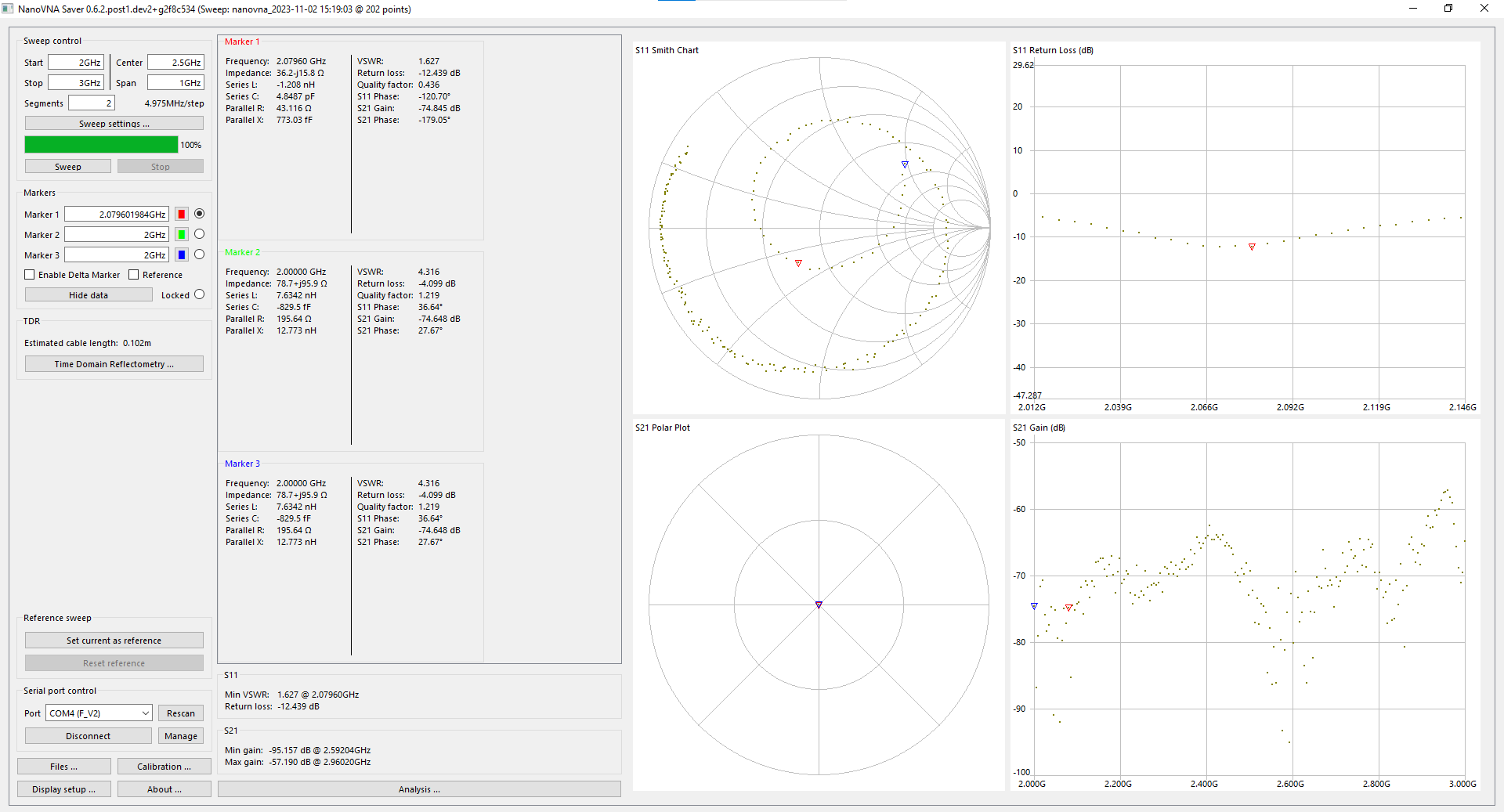Click blue marker on S21 Polar Plot
Viewport: 1504px width, 812px height.
point(819,604)
